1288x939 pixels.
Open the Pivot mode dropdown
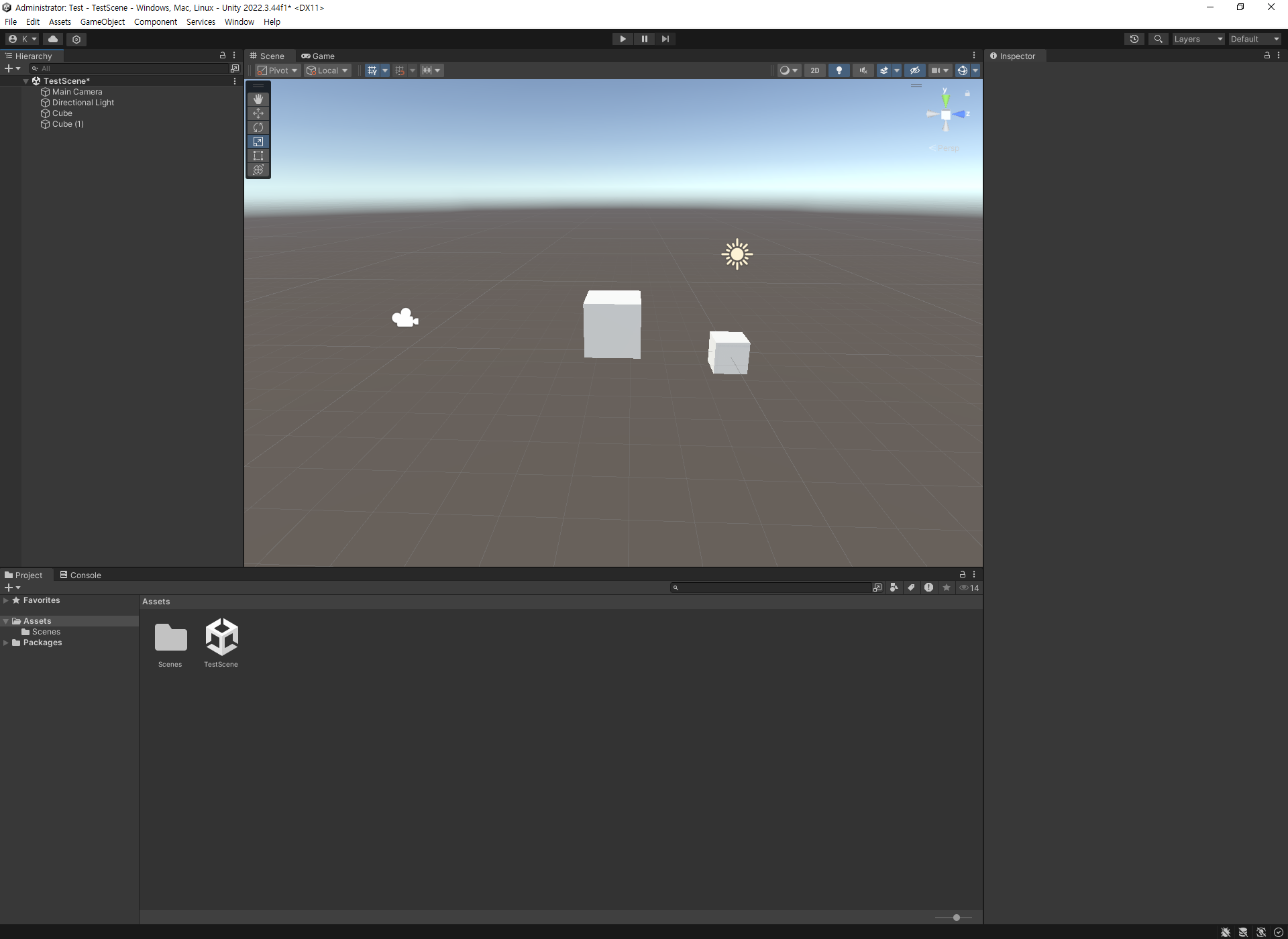coord(278,70)
